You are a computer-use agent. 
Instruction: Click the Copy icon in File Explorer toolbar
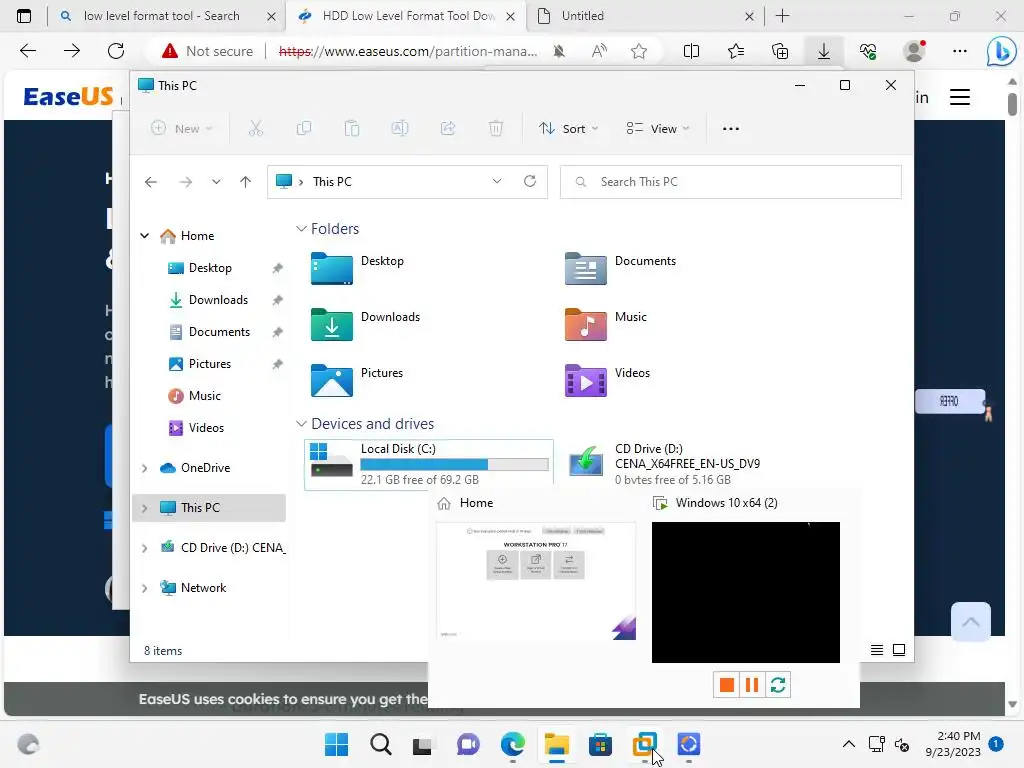click(x=304, y=129)
